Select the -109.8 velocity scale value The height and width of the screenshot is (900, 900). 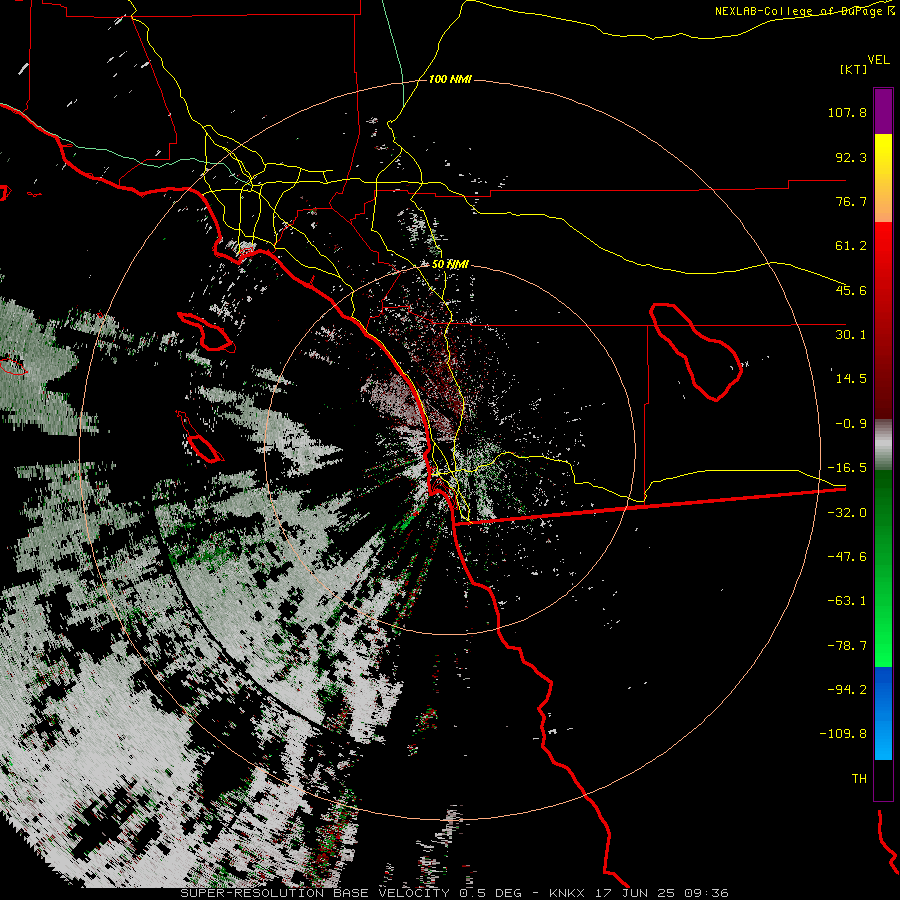click(844, 734)
